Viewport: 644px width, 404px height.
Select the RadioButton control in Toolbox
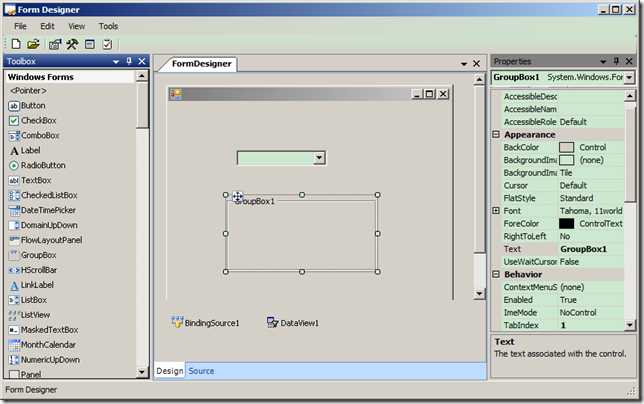point(37,165)
